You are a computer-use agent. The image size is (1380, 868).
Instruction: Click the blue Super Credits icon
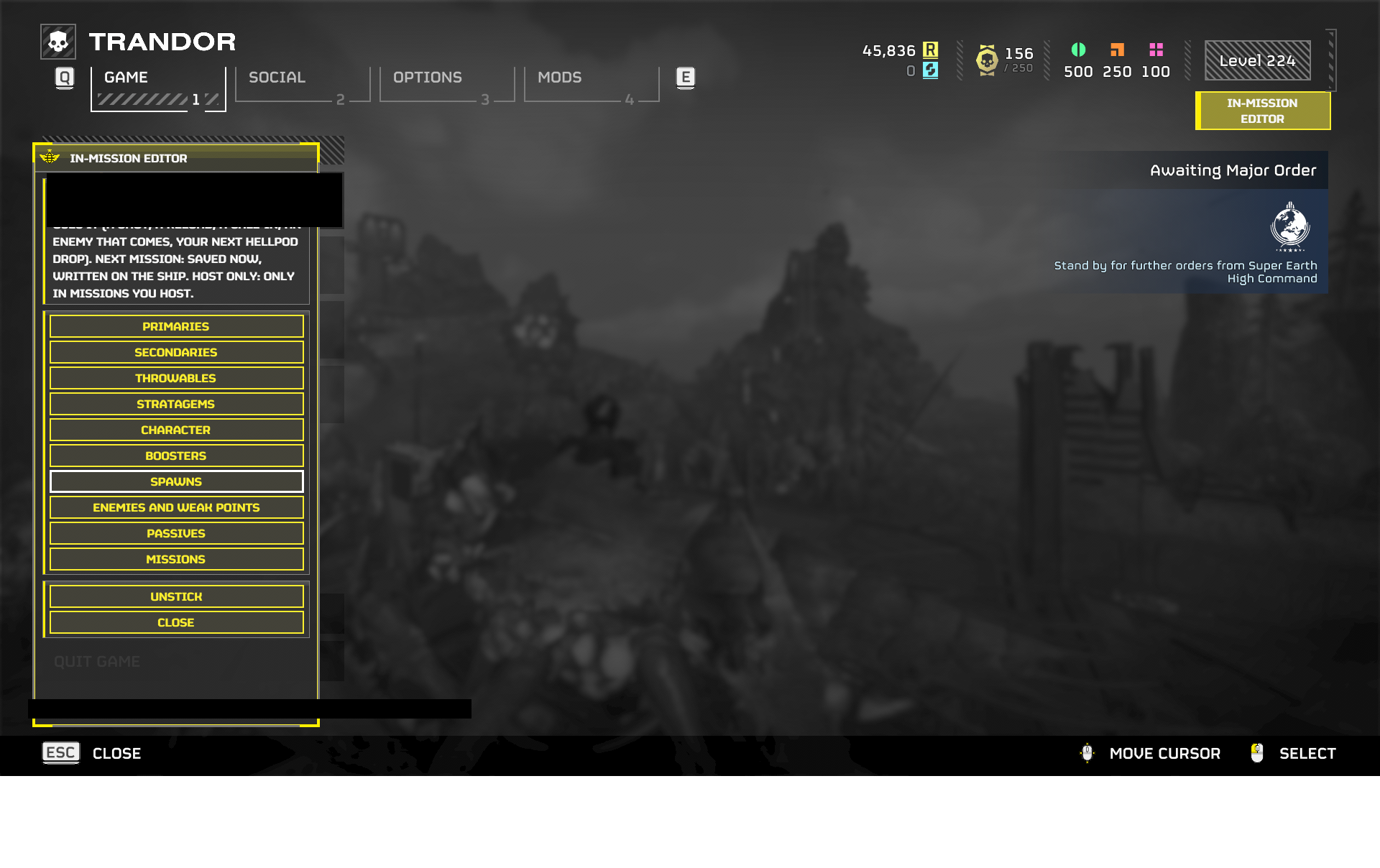[930, 70]
